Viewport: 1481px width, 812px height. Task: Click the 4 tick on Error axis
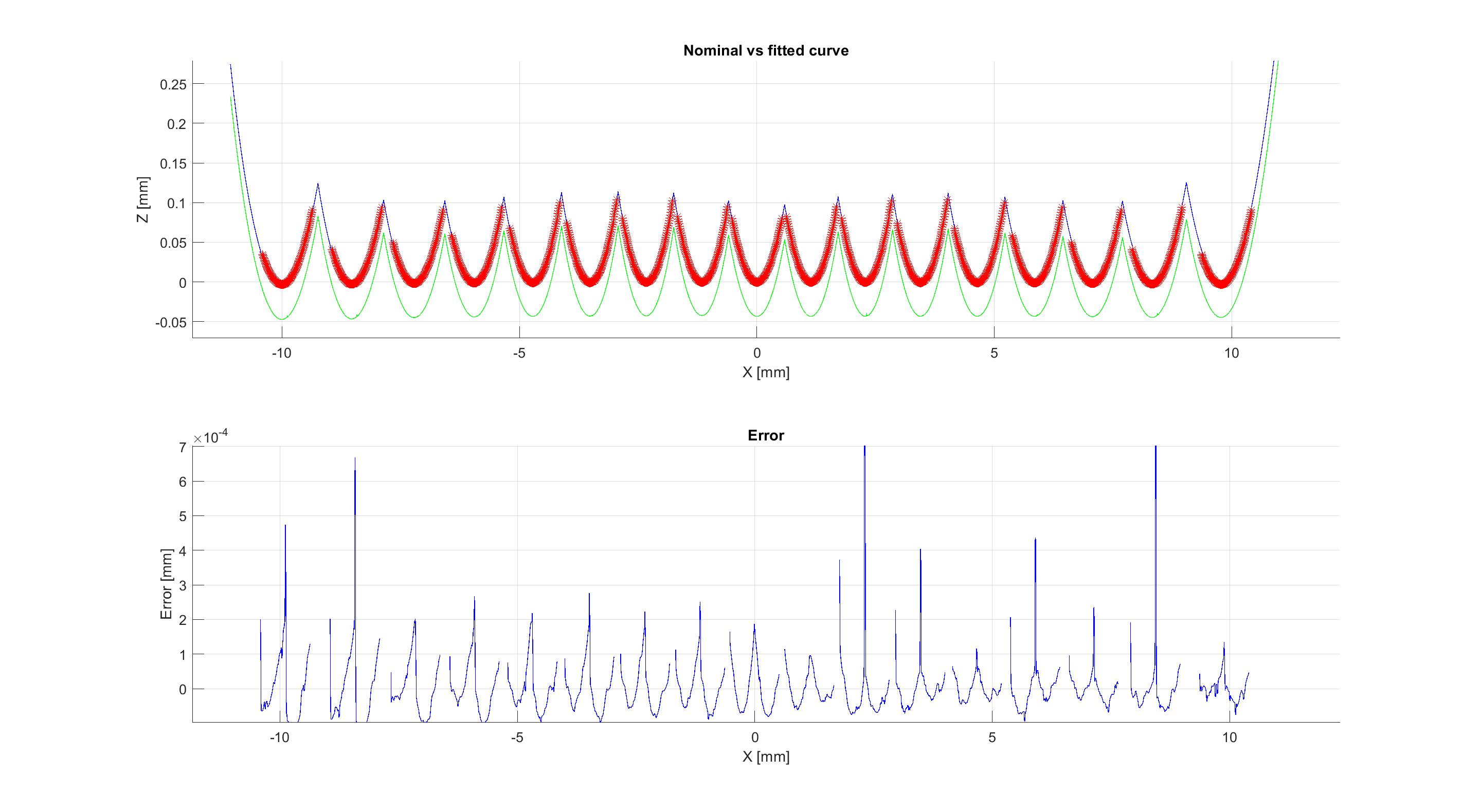(183, 551)
